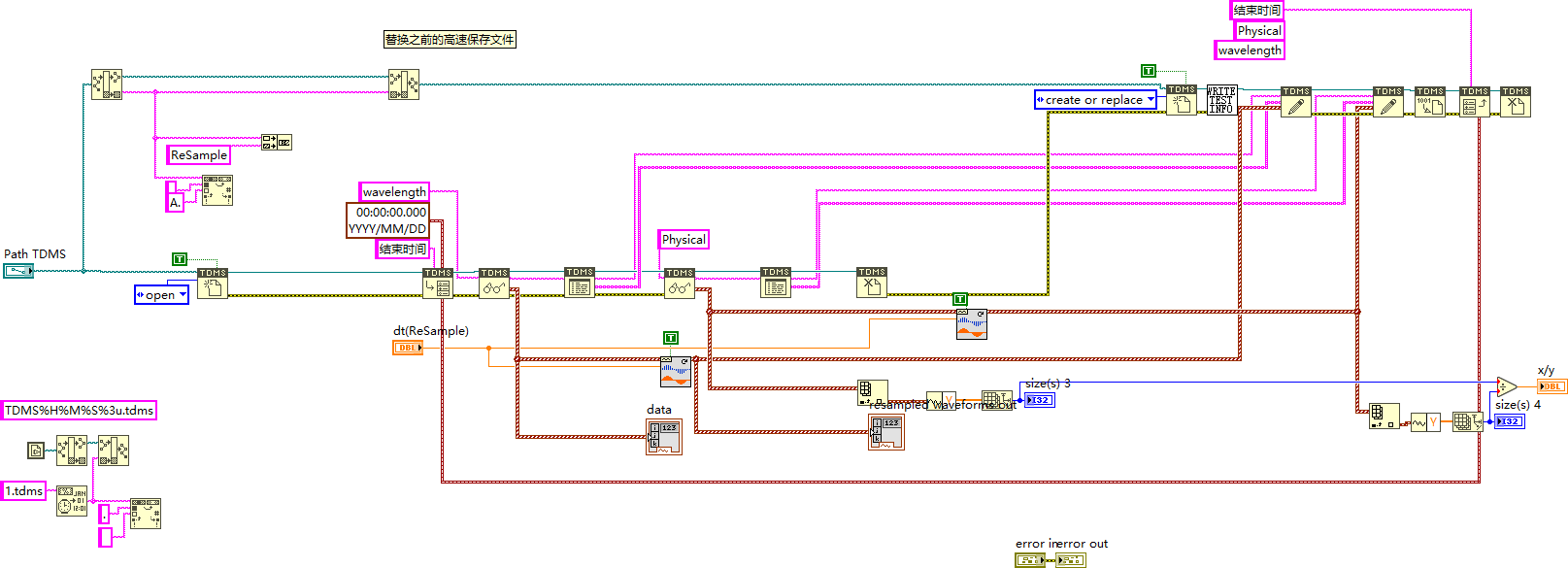The image size is (1568, 568).
Task: Click the ReSample string constant
Action: click(199, 154)
